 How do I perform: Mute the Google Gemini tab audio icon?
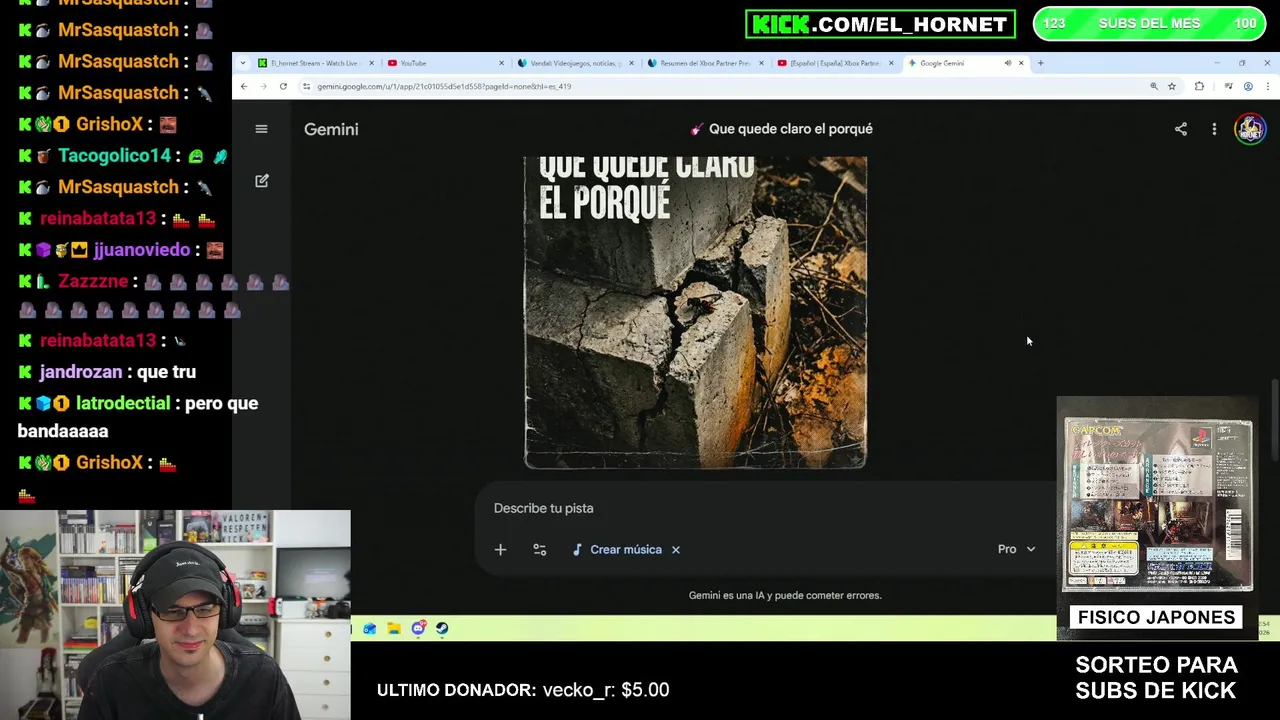tap(1007, 63)
